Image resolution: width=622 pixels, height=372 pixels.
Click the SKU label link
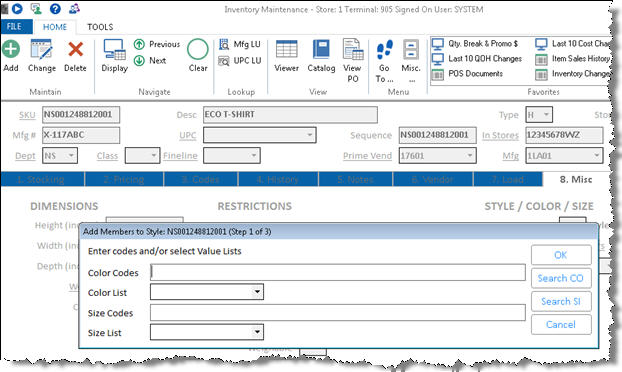coord(27,115)
